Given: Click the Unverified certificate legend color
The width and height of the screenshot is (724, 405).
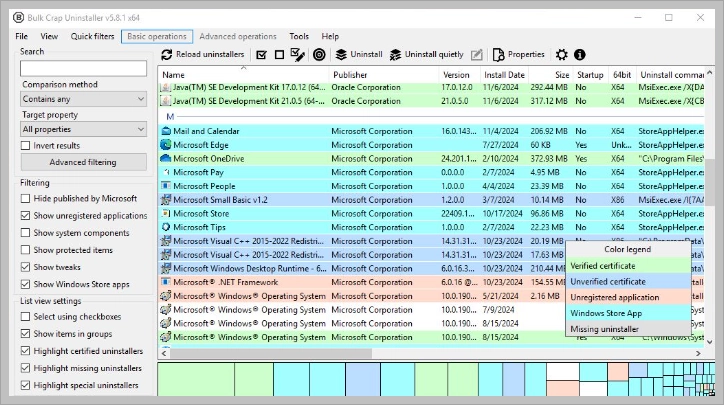Looking at the screenshot, I should 628,282.
